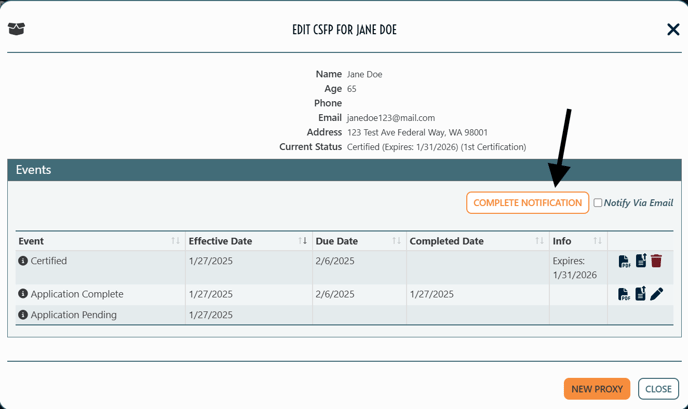Click the PDF icon in the Certified row

[x=624, y=261]
